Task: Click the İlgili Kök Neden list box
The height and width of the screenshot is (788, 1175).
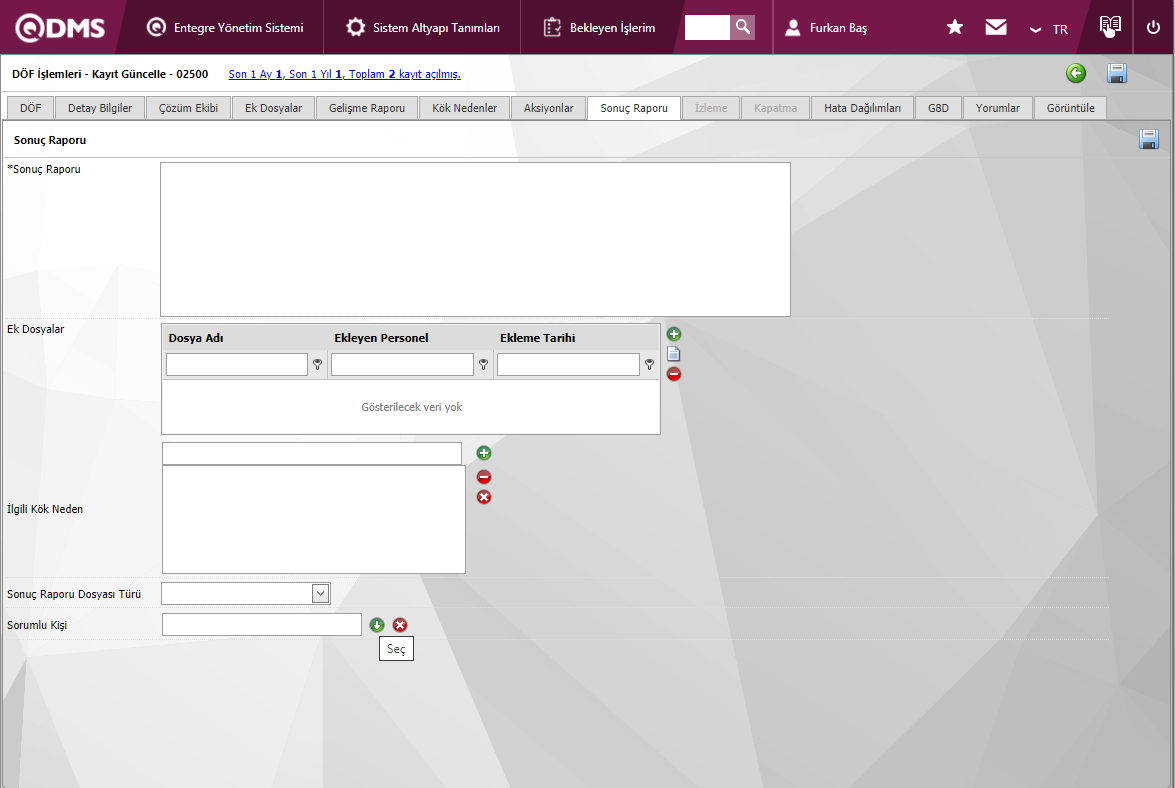Action: [x=313, y=519]
